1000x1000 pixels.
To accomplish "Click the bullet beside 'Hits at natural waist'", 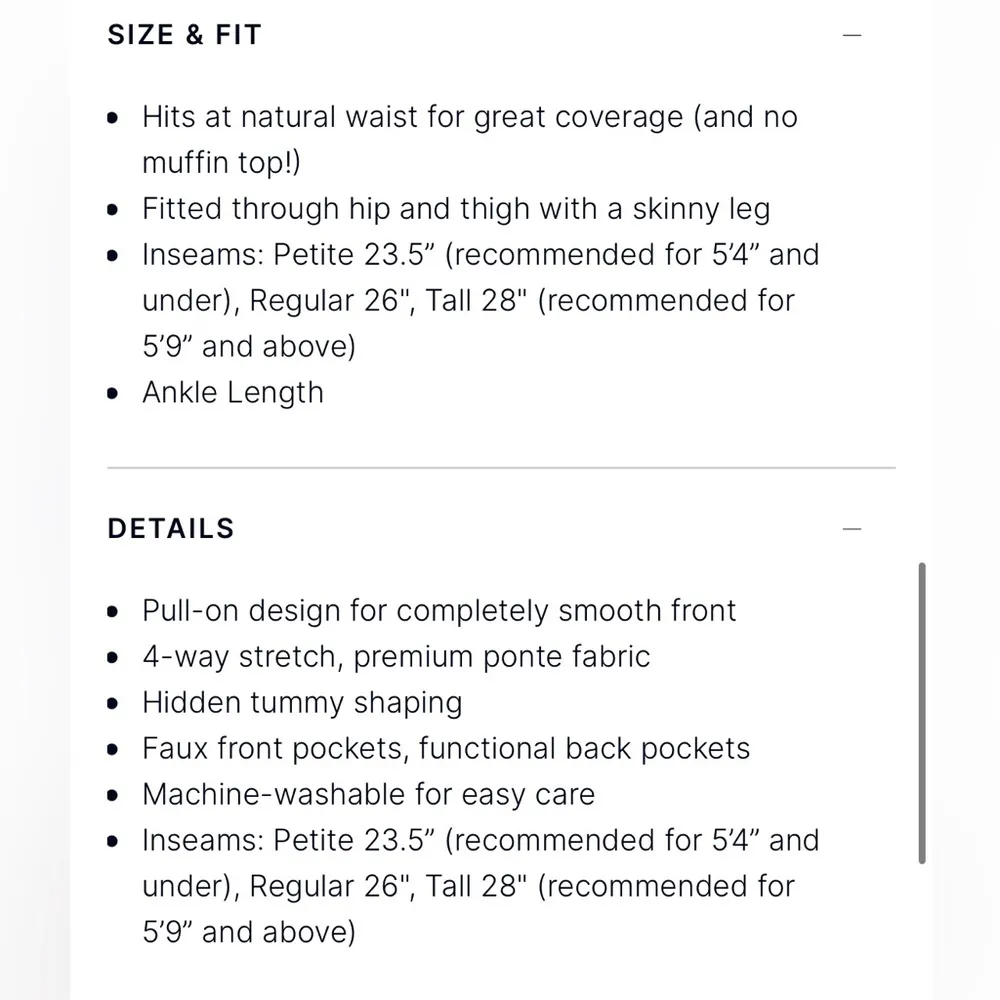I will point(112,118).
